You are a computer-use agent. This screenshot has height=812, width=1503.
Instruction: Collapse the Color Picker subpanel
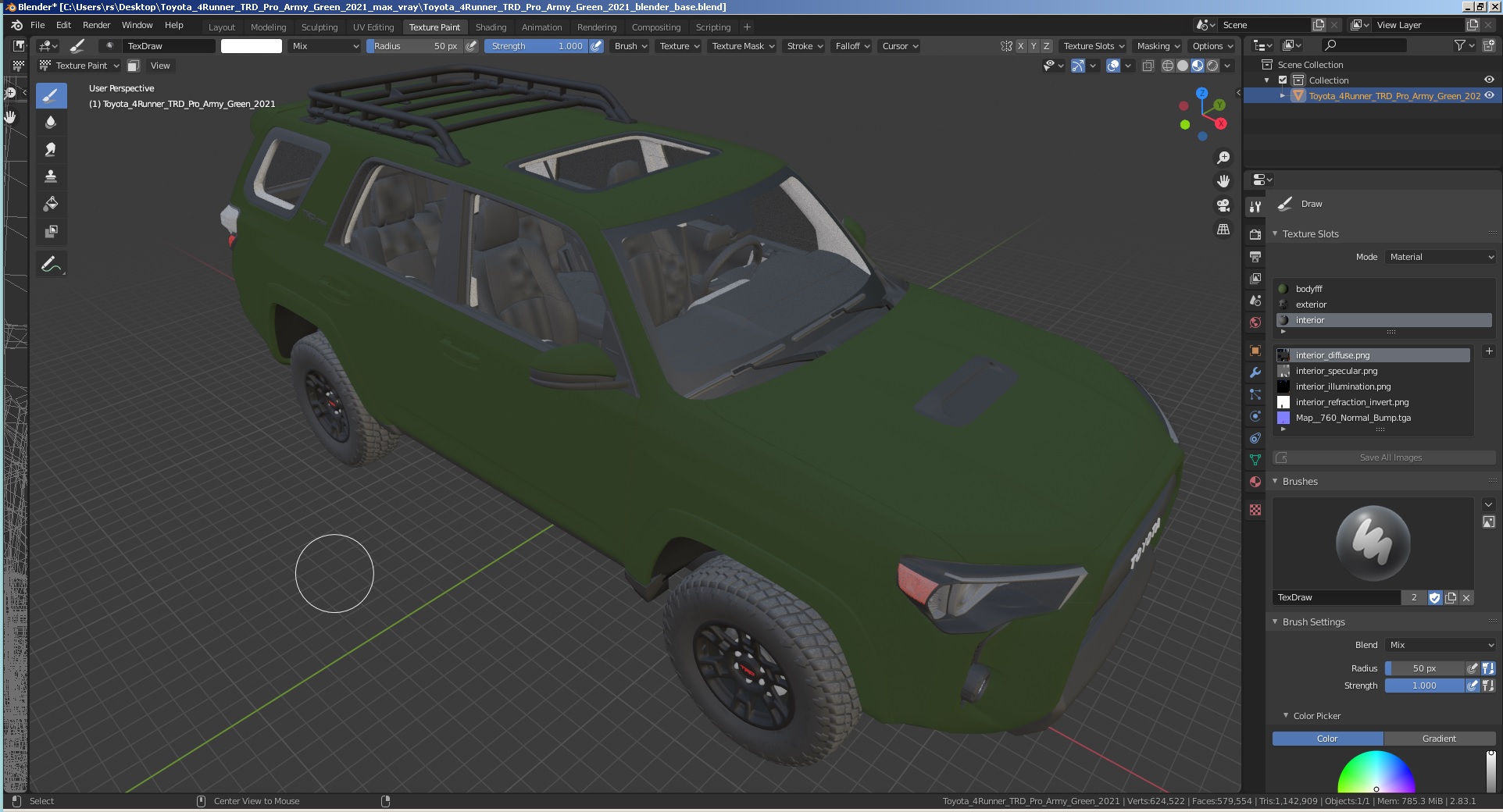[1286, 716]
